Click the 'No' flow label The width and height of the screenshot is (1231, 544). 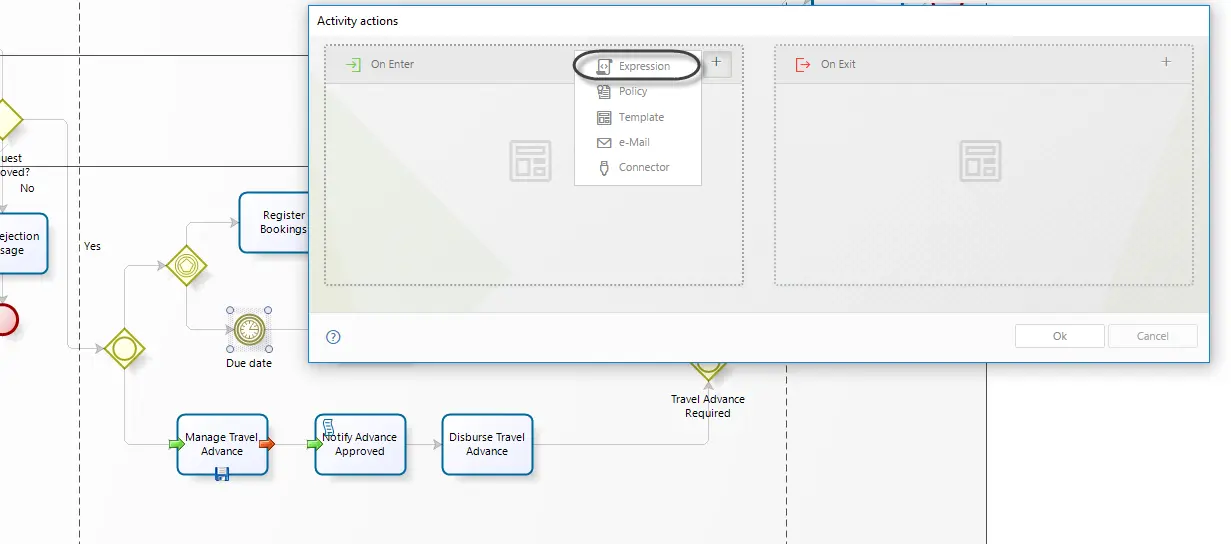coord(27,188)
